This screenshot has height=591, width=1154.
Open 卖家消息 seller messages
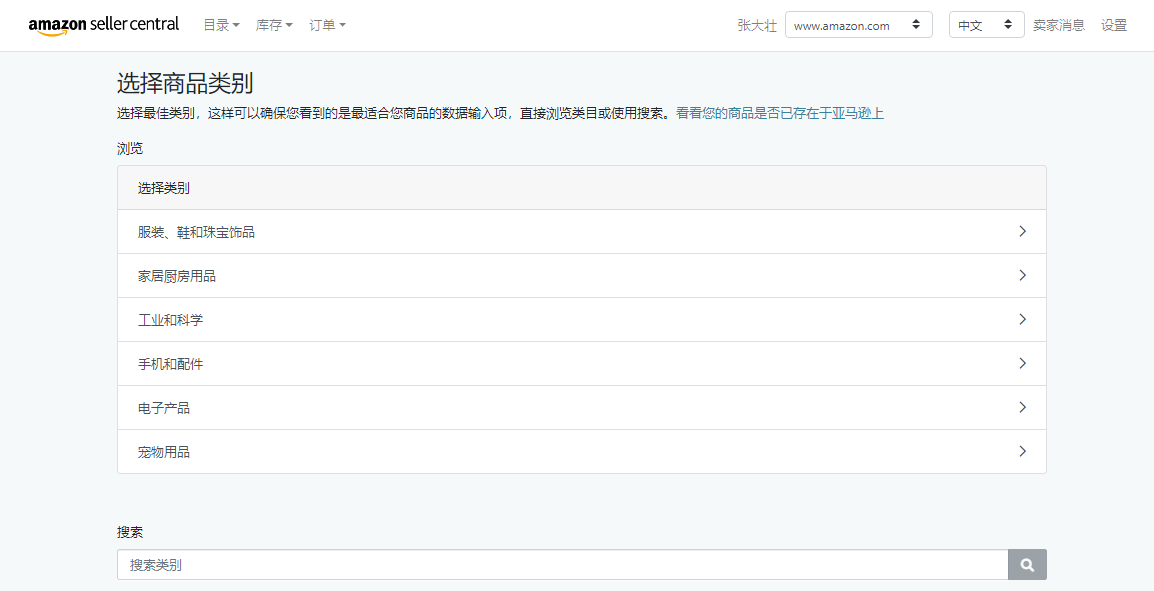[x=1059, y=25]
